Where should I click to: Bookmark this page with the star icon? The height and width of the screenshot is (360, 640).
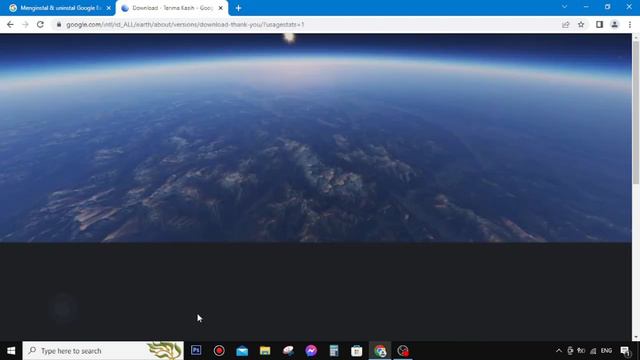point(581,24)
